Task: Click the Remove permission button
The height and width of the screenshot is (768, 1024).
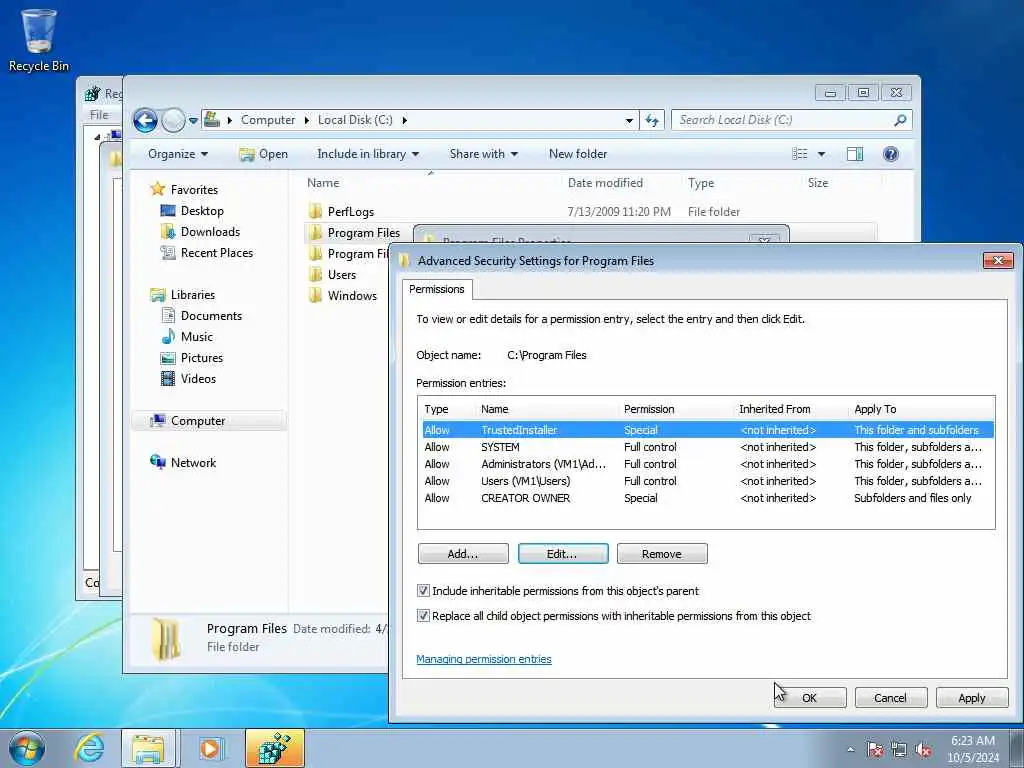Action: pos(662,554)
